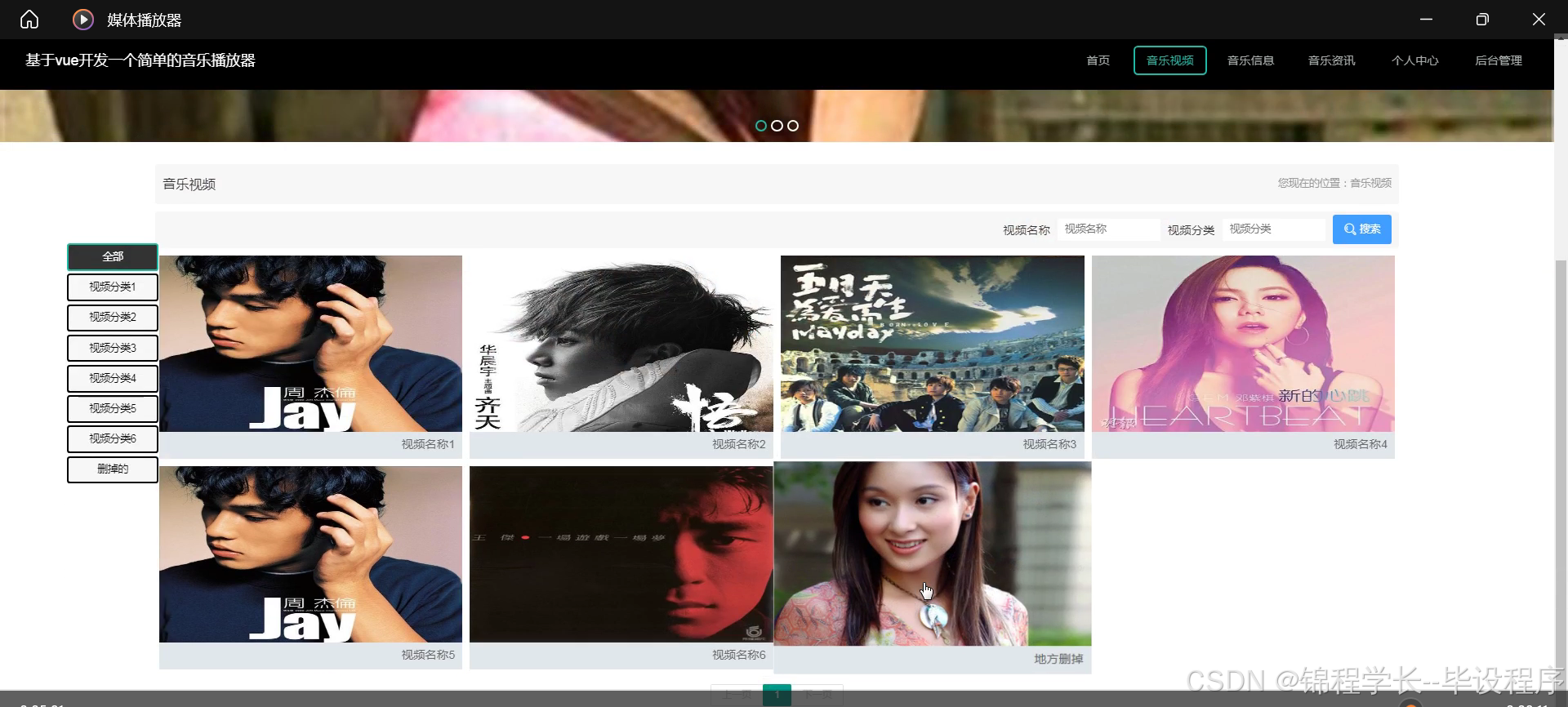Click the 音乐视频 section heading
This screenshot has height=707, width=1568.
(189, 185)
